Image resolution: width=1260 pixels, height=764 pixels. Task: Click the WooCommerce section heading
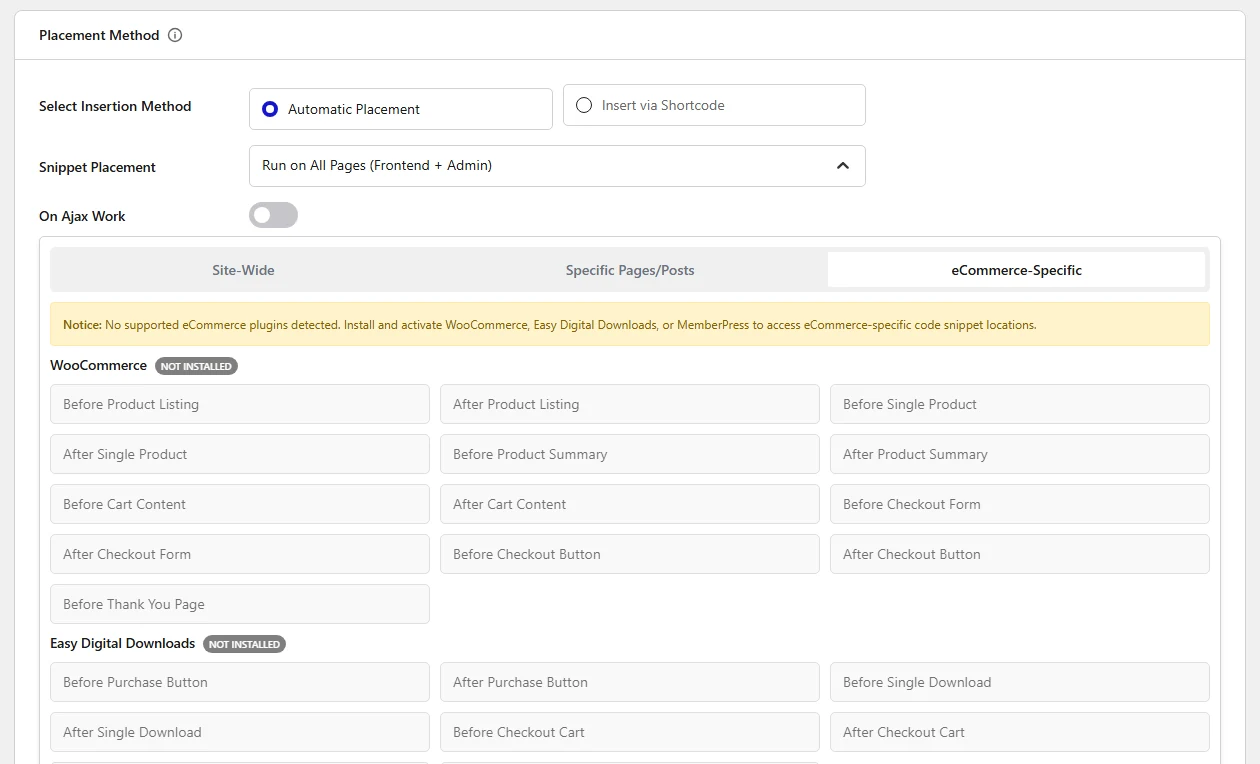(98, 365)
